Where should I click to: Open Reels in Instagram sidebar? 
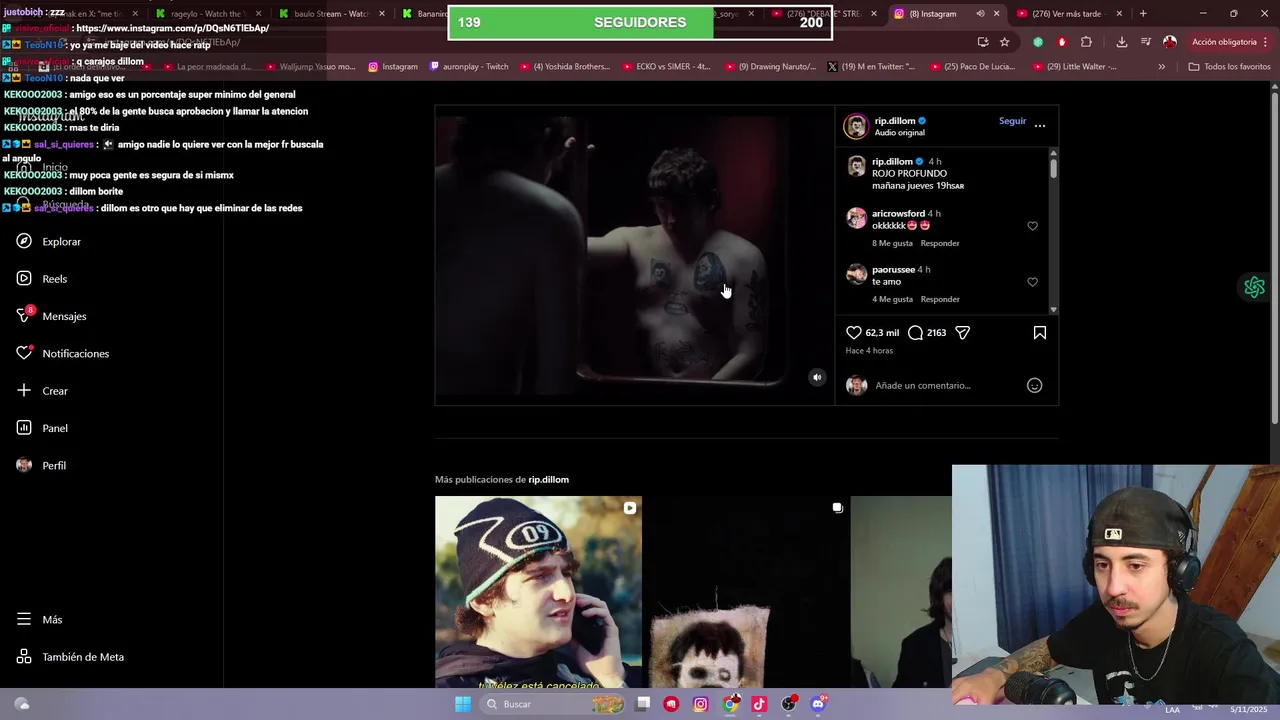[41, 279]
